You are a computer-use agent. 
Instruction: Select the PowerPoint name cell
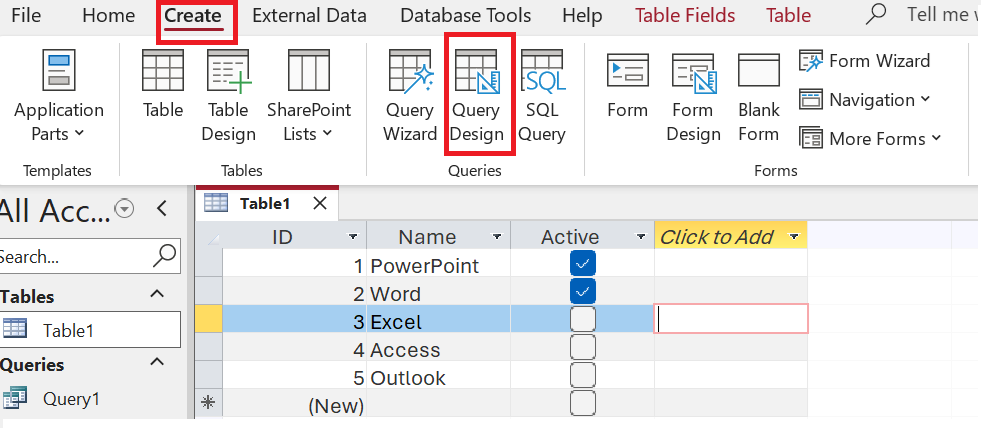tap(439, 264)
